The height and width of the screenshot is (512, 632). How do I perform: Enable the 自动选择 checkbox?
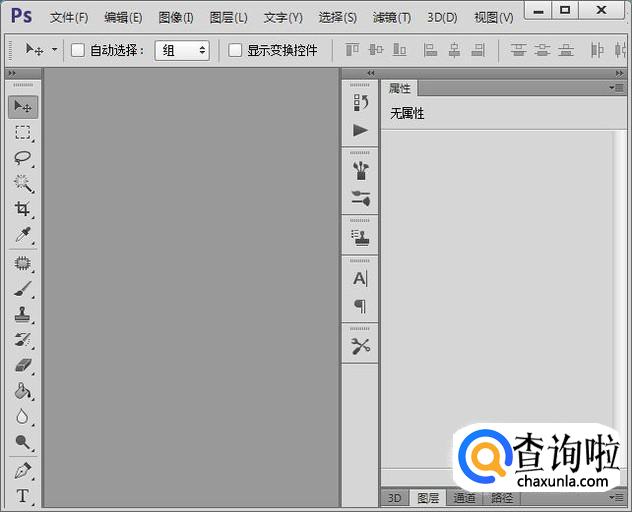78,50
